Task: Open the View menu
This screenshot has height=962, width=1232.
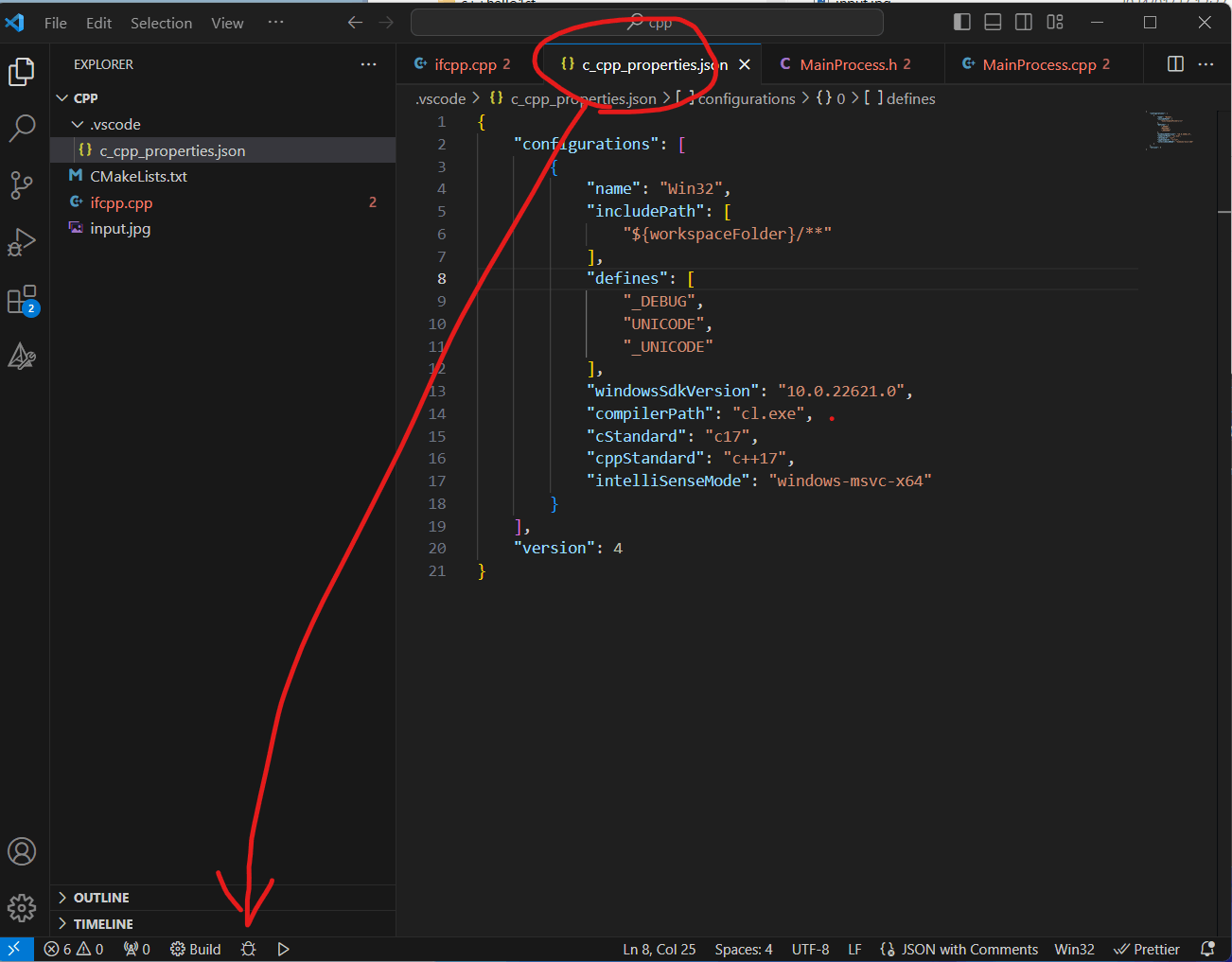Action: pyautogui.click(x=227, y=23)
